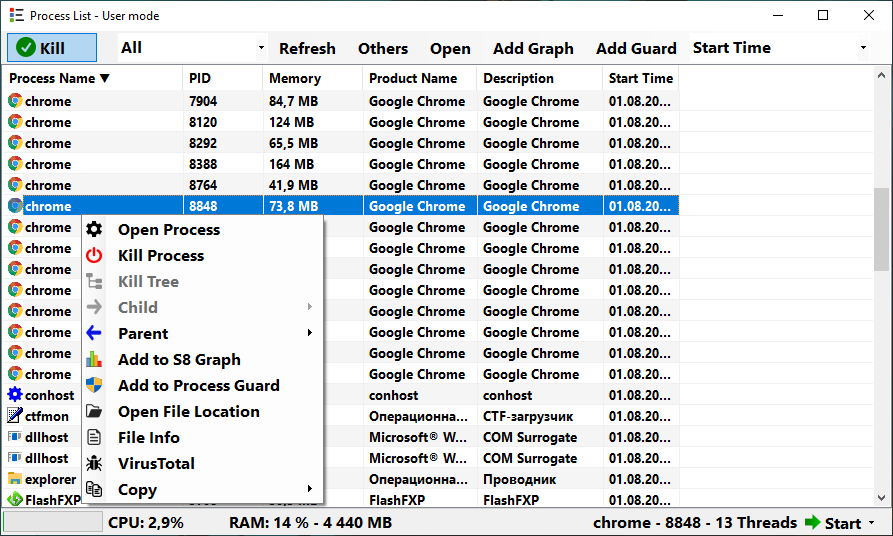Click the Start Time column header
The height and width of the screenshot is (536, 893).
coord(641,79)
